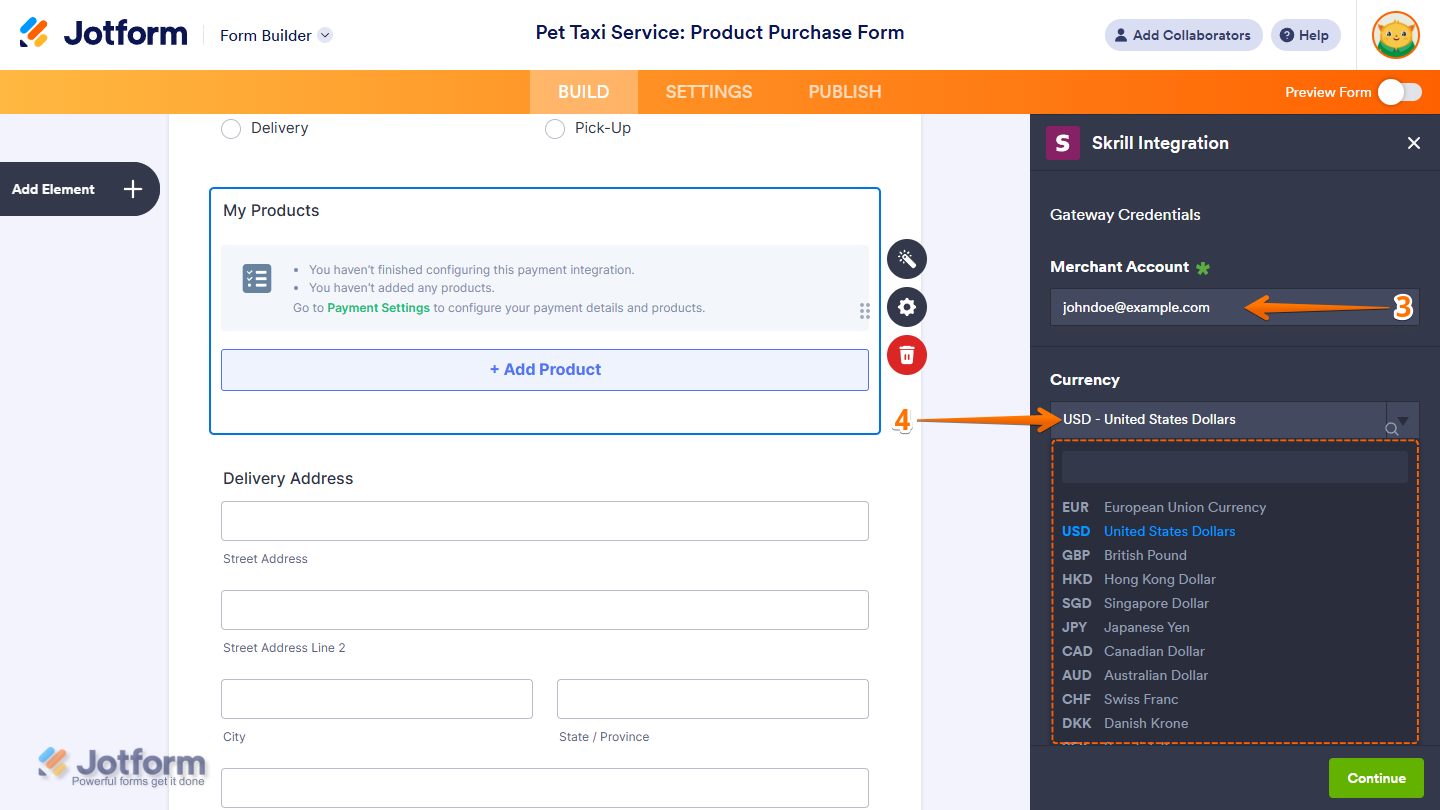Open payment settings via the gear icon
This screenshot has width=1440, height=810.
click(906, 307)
